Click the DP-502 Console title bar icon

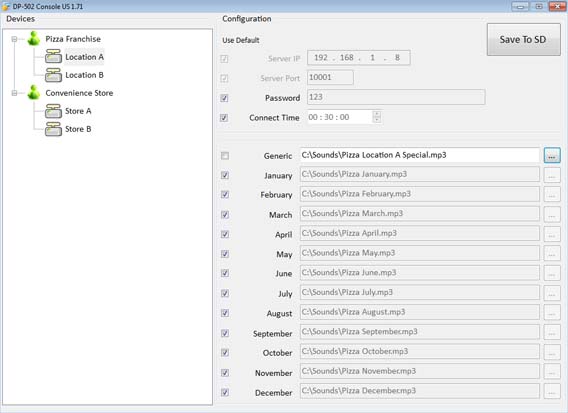(x=6, y=6)
